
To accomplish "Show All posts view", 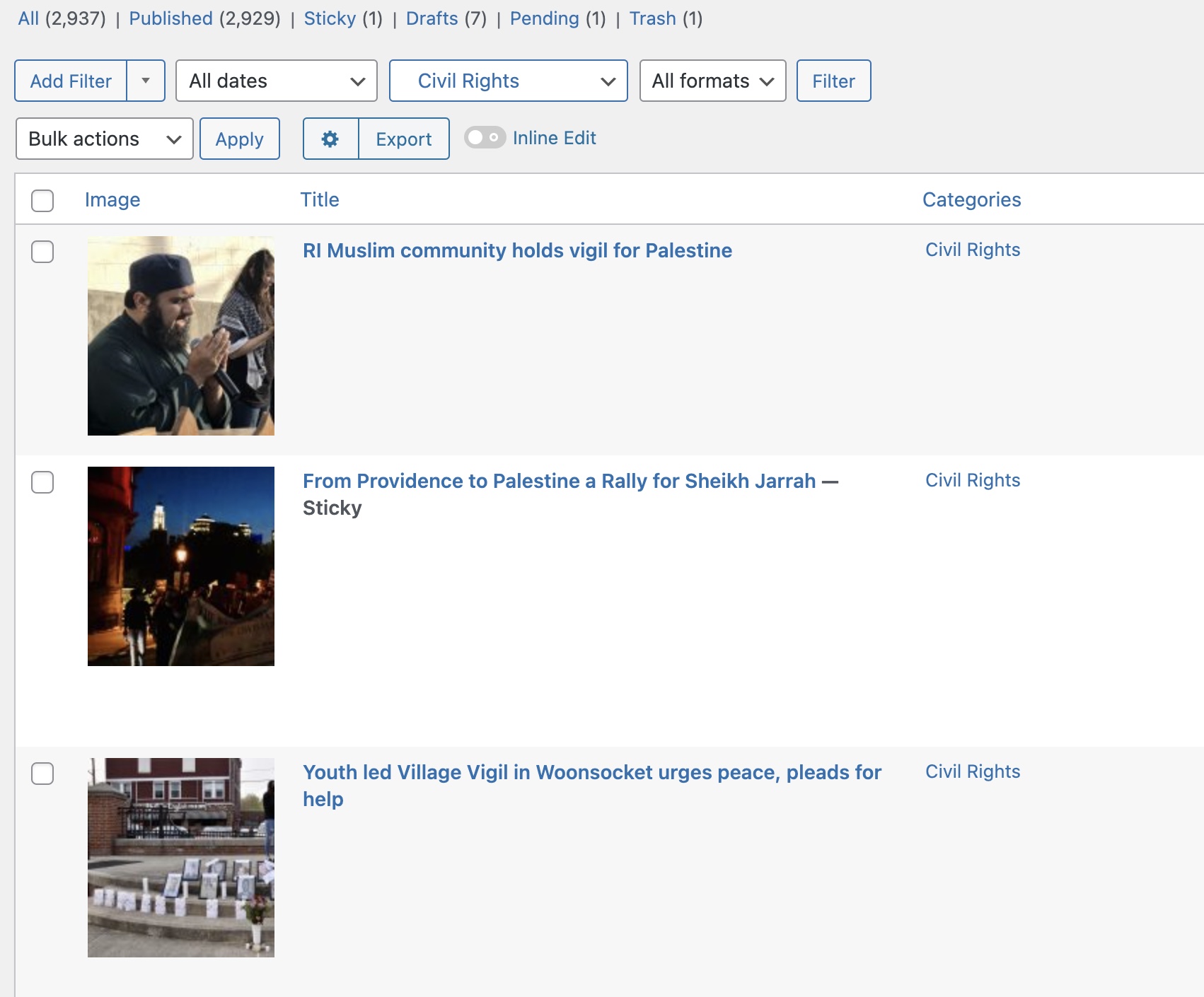I will click(28, 18).
